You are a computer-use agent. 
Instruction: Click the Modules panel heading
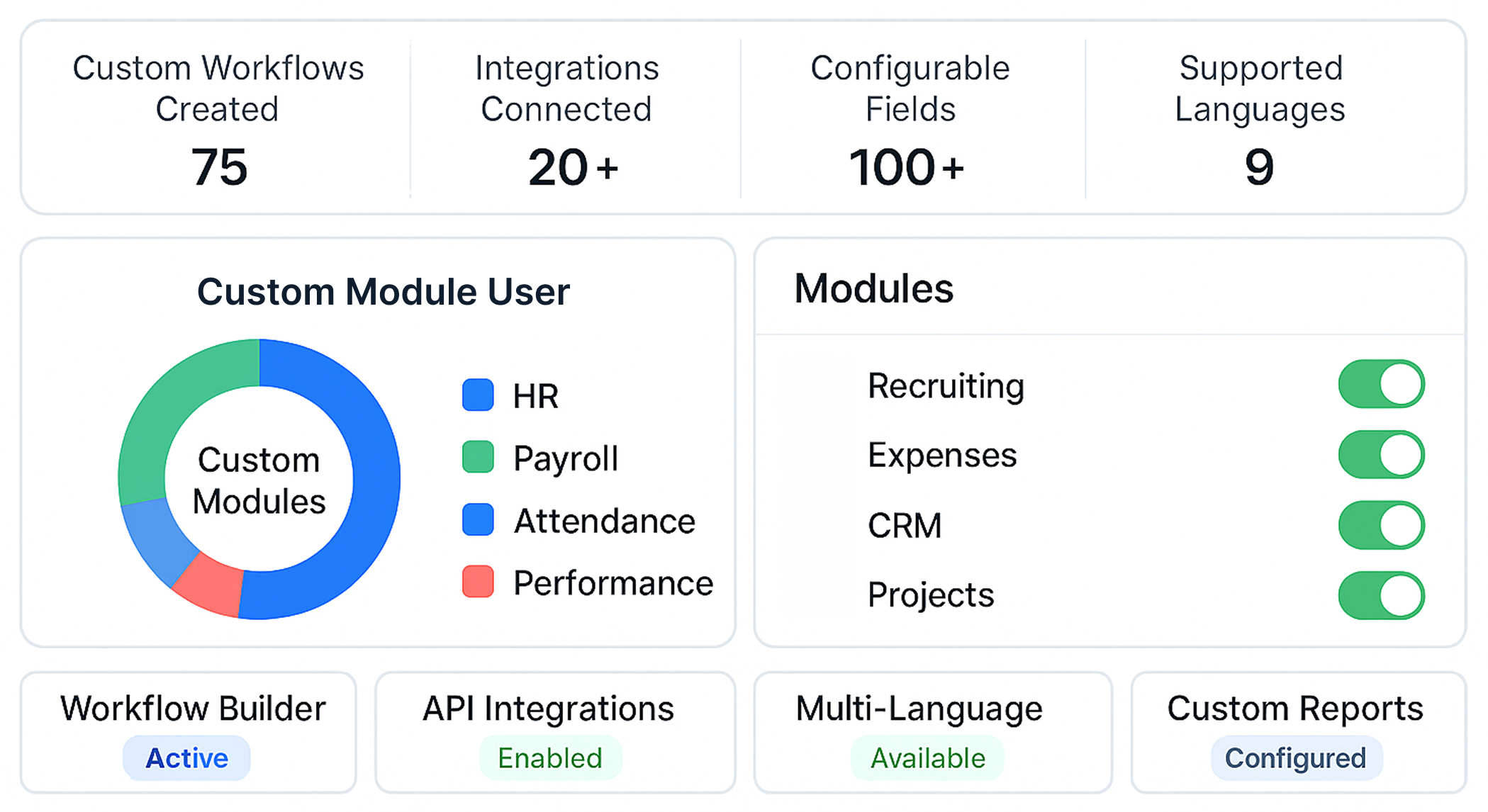coord(873,288)
